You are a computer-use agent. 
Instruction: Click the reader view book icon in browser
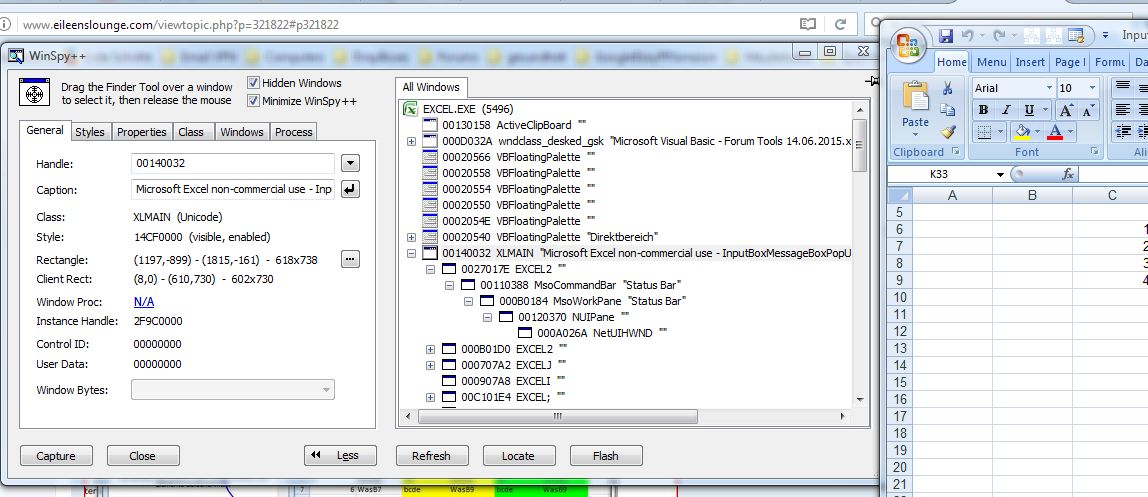pos(808,24)
